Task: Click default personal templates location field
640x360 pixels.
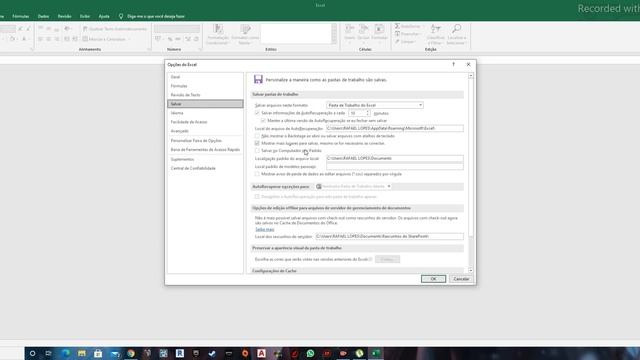Action: click(x=395, y=166)
